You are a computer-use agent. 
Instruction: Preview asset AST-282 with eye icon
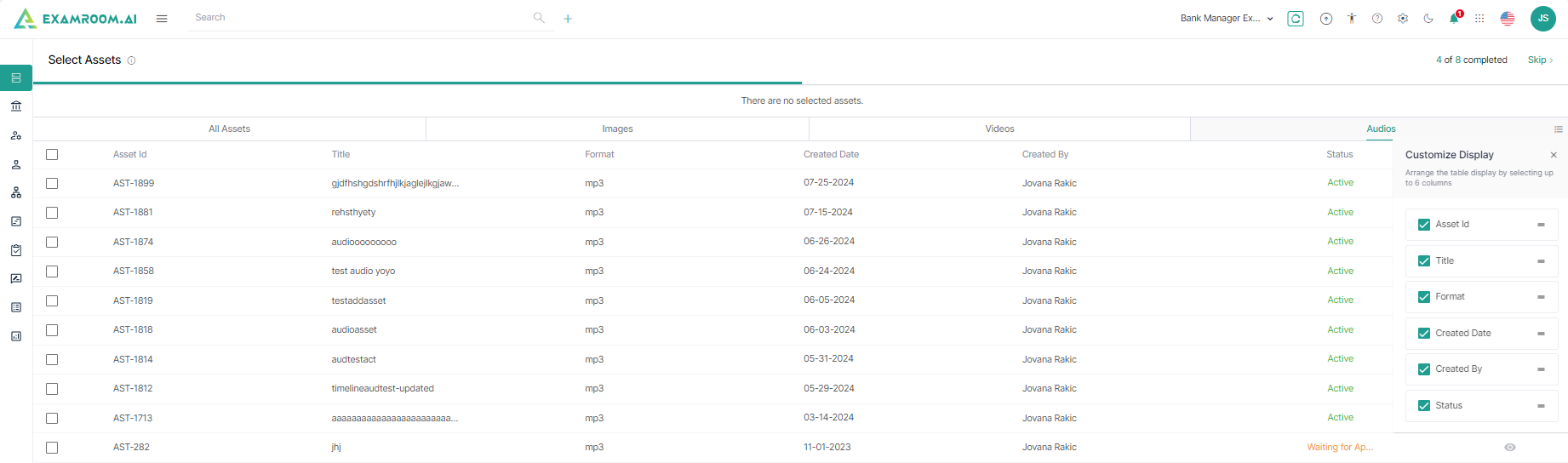1509,448
